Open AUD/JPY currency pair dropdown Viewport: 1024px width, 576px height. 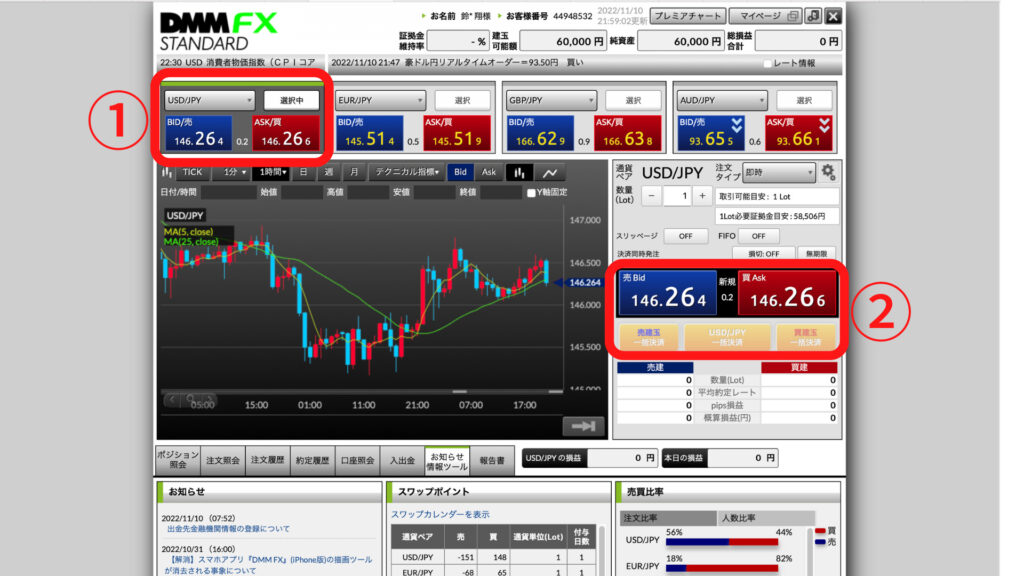pyautogui.click(x=722, y=100)
